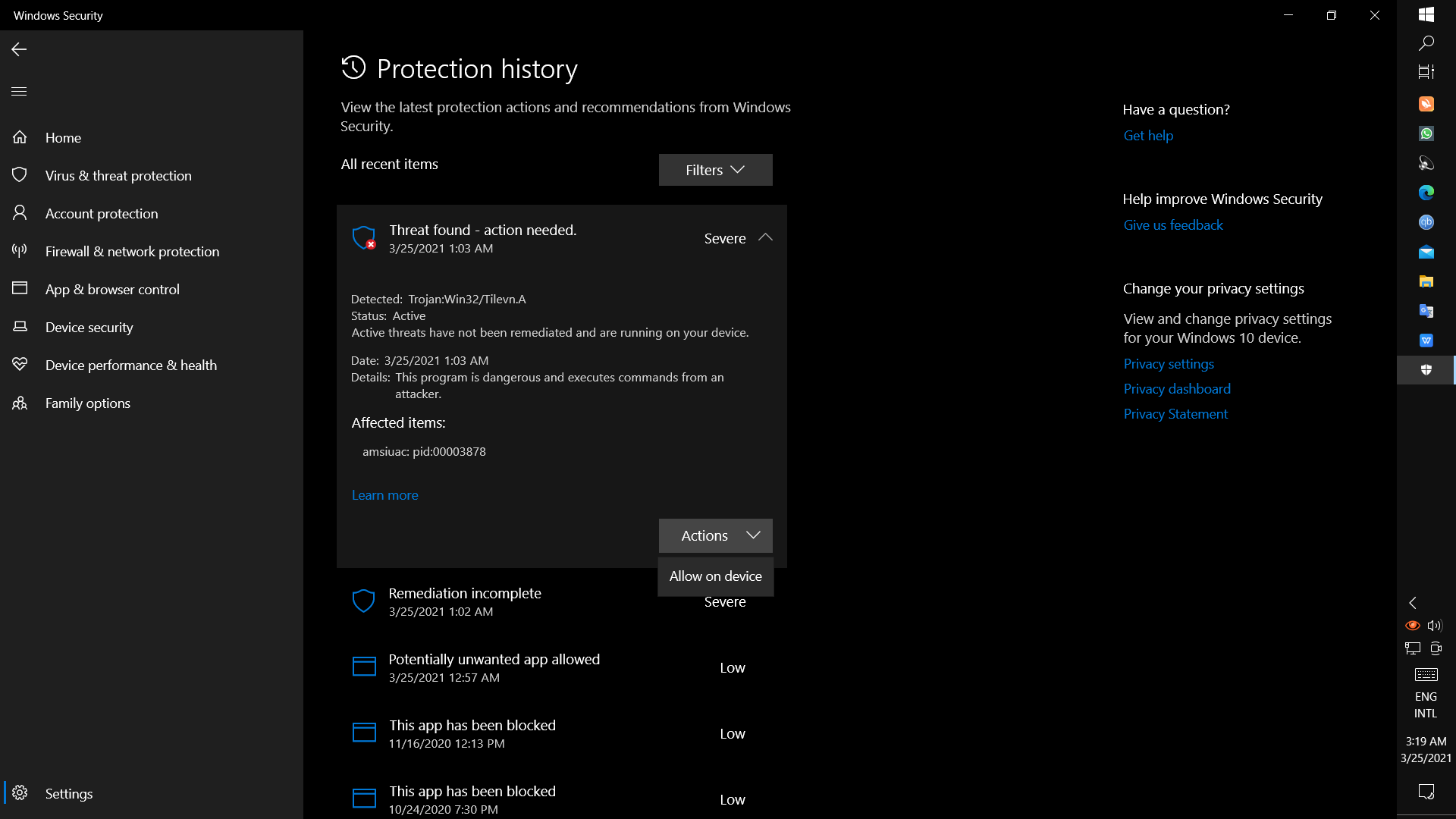Image resolution: width=1456 pixels, height=819 pixels.
Task: Open Mail app from the taskbar
Action: pyautogui.click(x=1426, y=252)
